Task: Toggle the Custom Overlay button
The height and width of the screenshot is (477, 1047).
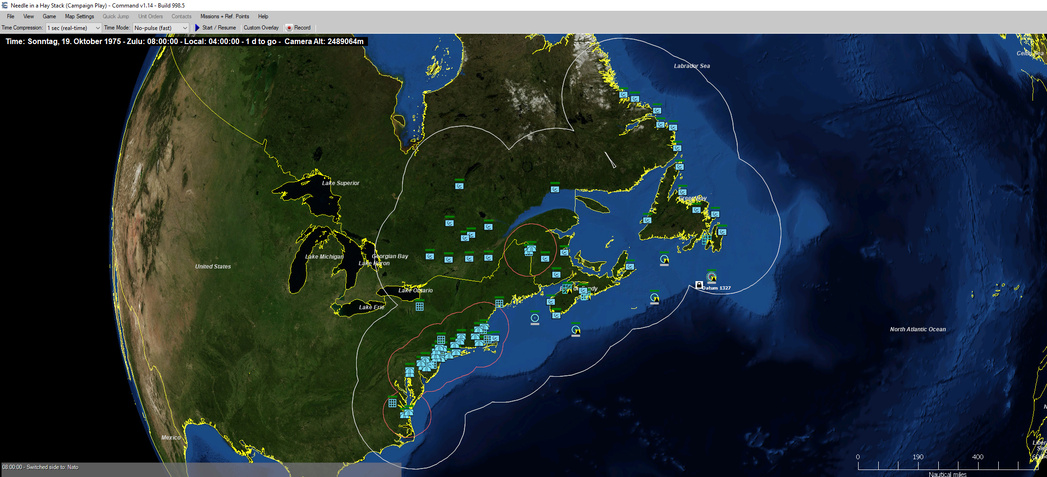Action: click(261, 28)
